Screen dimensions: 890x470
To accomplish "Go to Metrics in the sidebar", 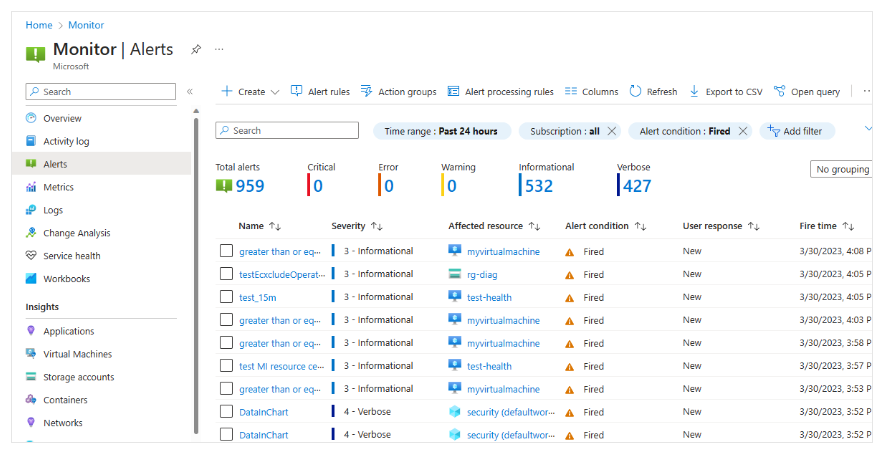I will pyautogui.click(x=58, y=187).
